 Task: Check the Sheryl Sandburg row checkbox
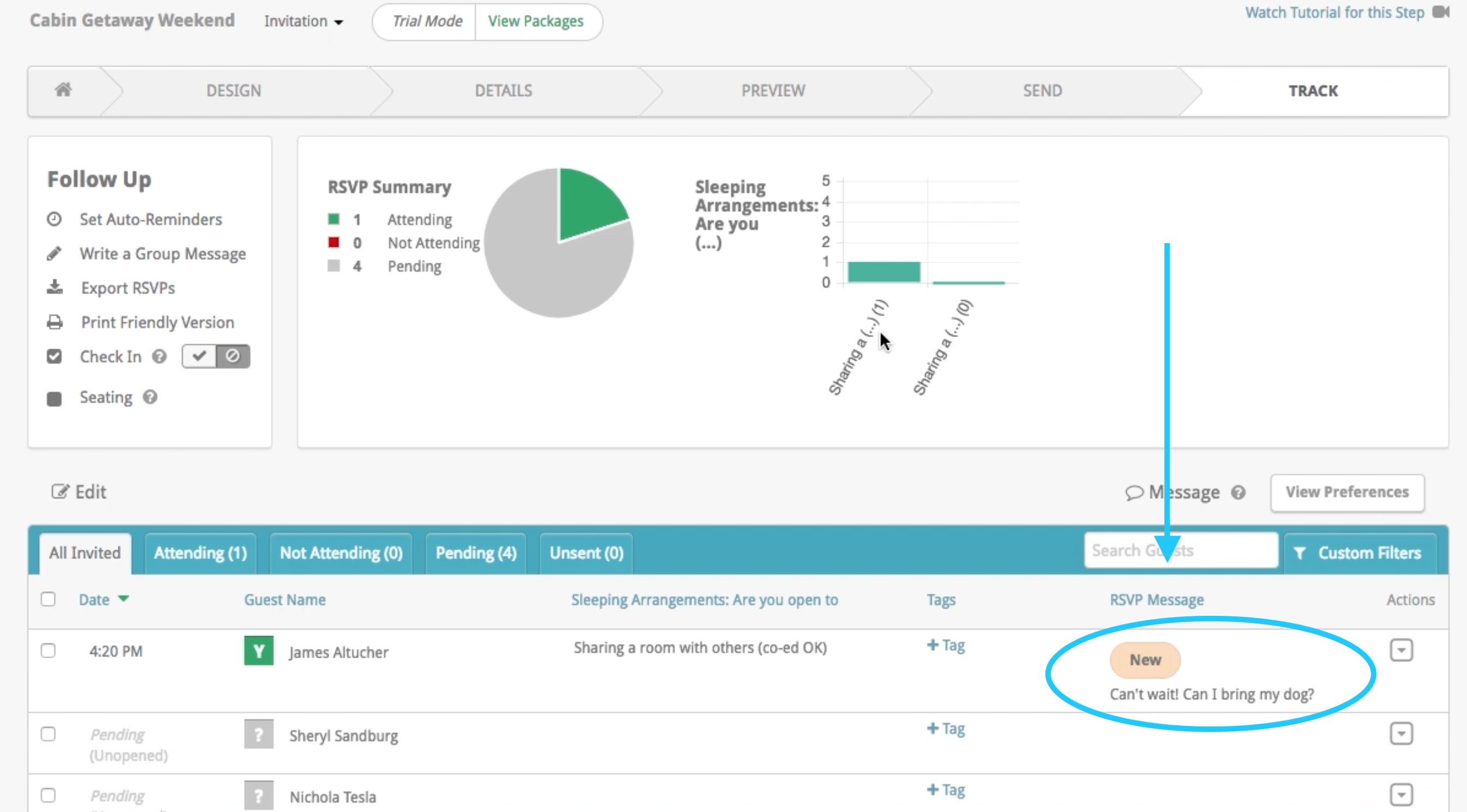pyautogui.click(x=49, y=734)
